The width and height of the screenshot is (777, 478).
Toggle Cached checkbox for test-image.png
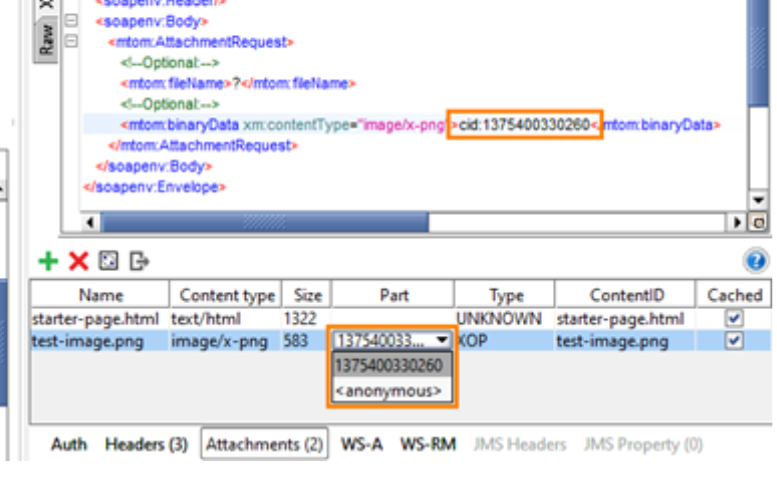pyautogui.click(x=735, y=341)
